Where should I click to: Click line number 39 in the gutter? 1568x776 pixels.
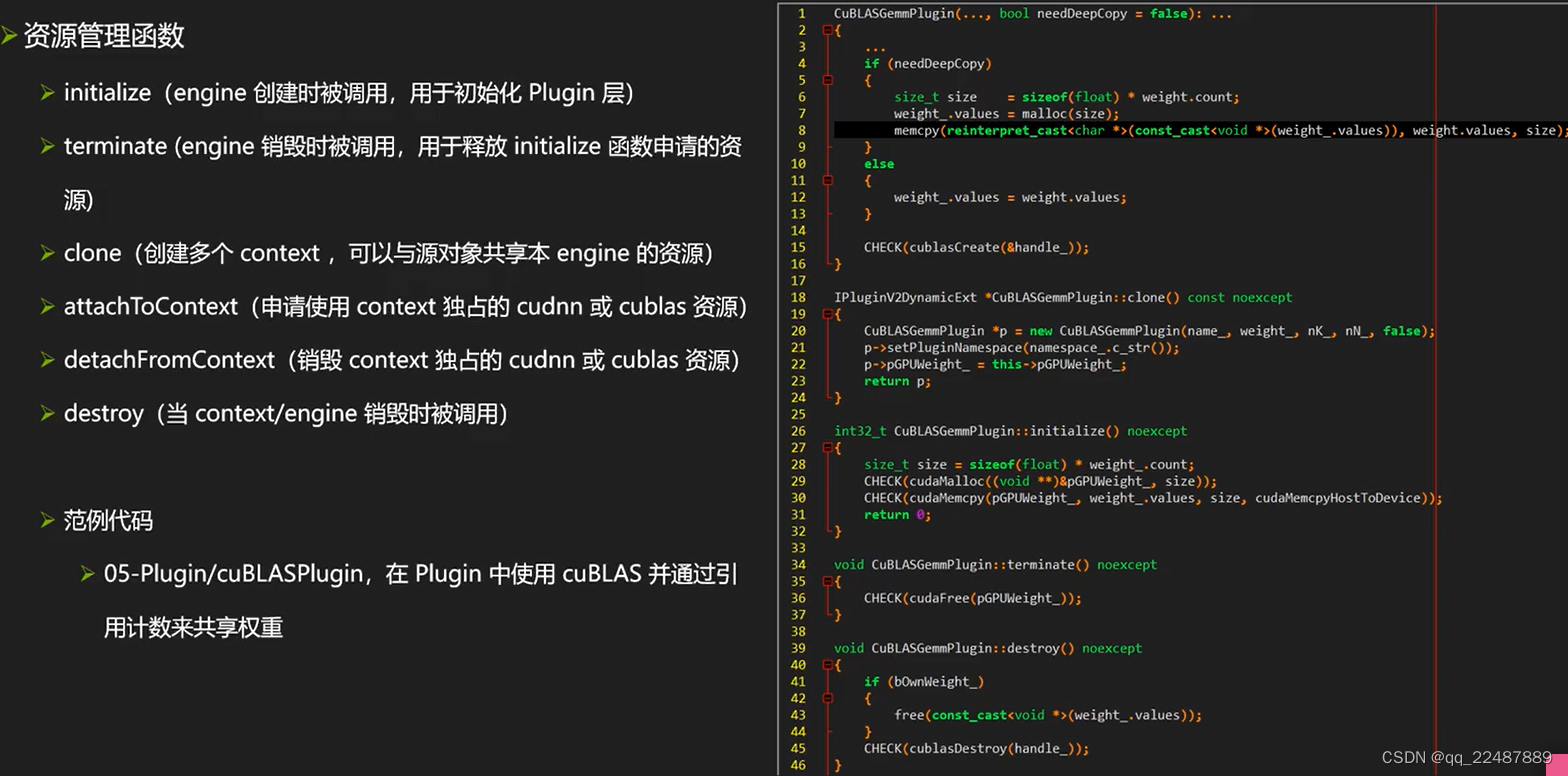[798, 648]
